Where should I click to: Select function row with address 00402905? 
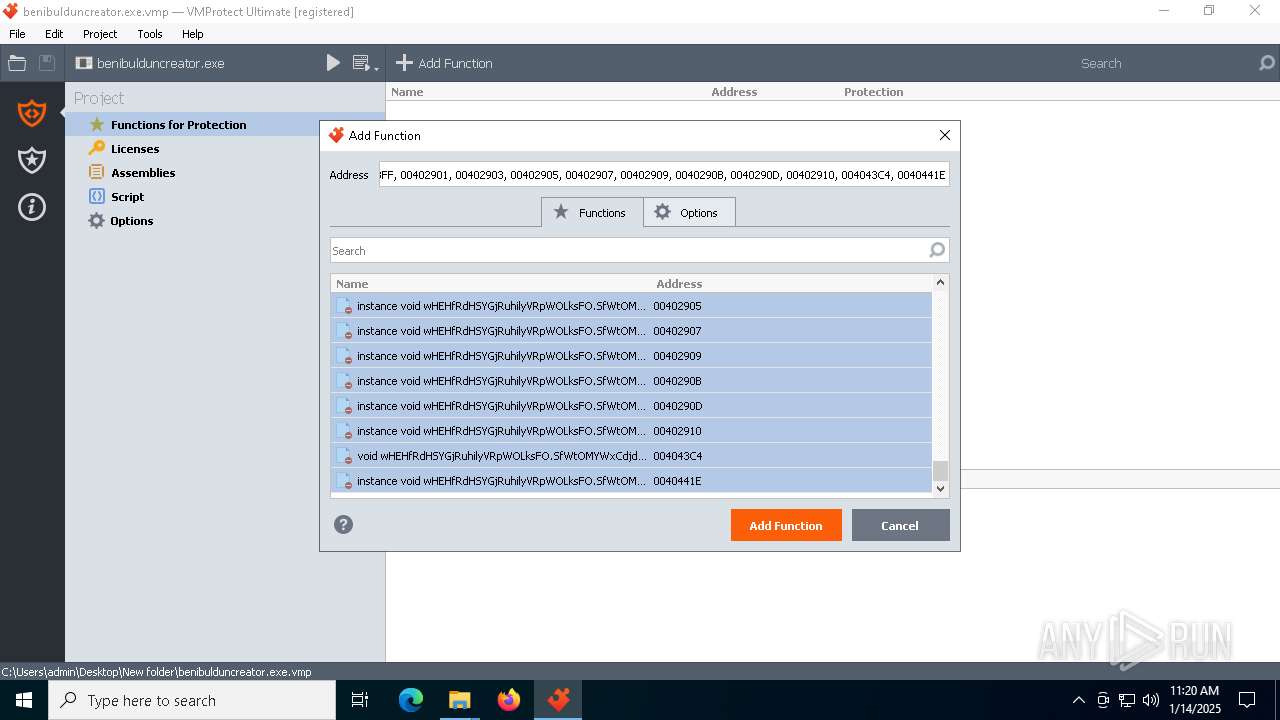click(631, 305)
